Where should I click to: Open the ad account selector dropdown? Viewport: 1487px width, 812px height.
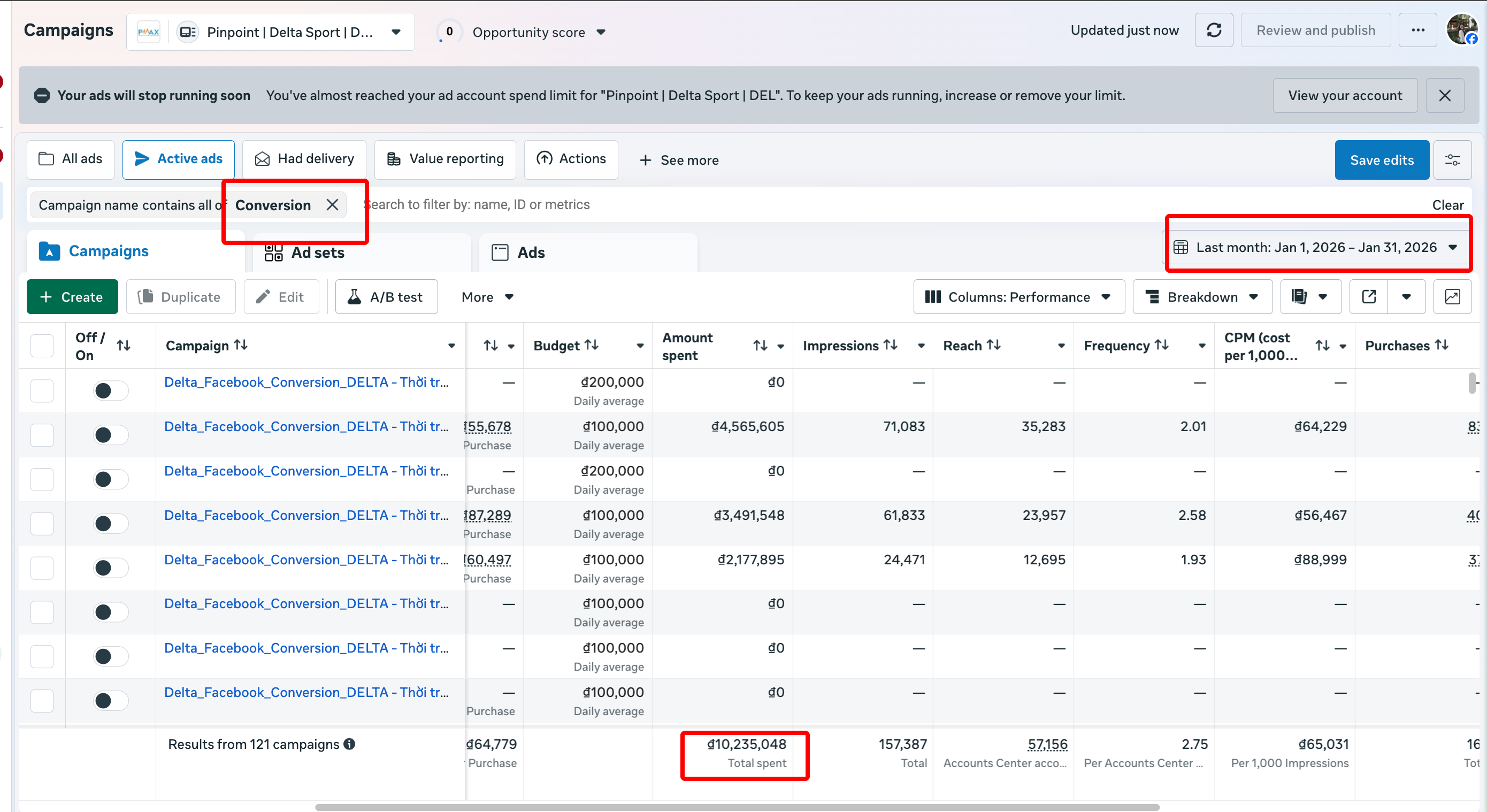point(271,32)
